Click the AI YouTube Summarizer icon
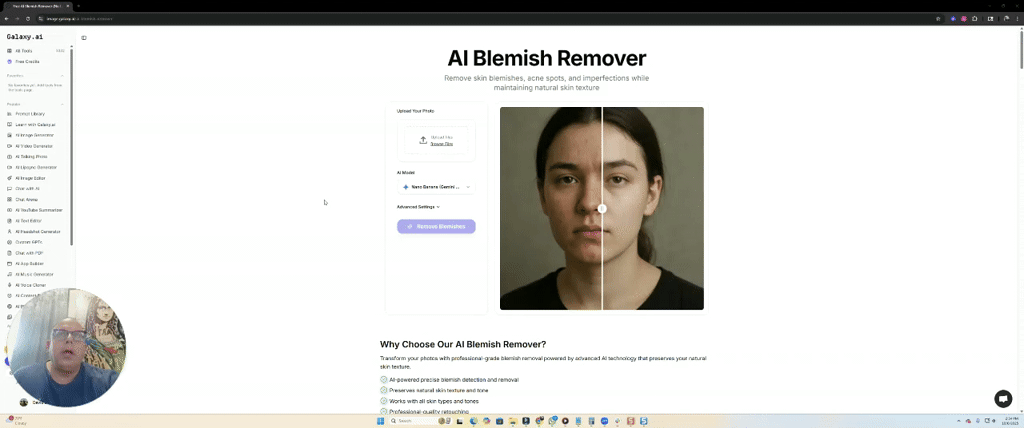Image resolution: width=1024 pixels, height=428 pixels. [x=9, y=210]
